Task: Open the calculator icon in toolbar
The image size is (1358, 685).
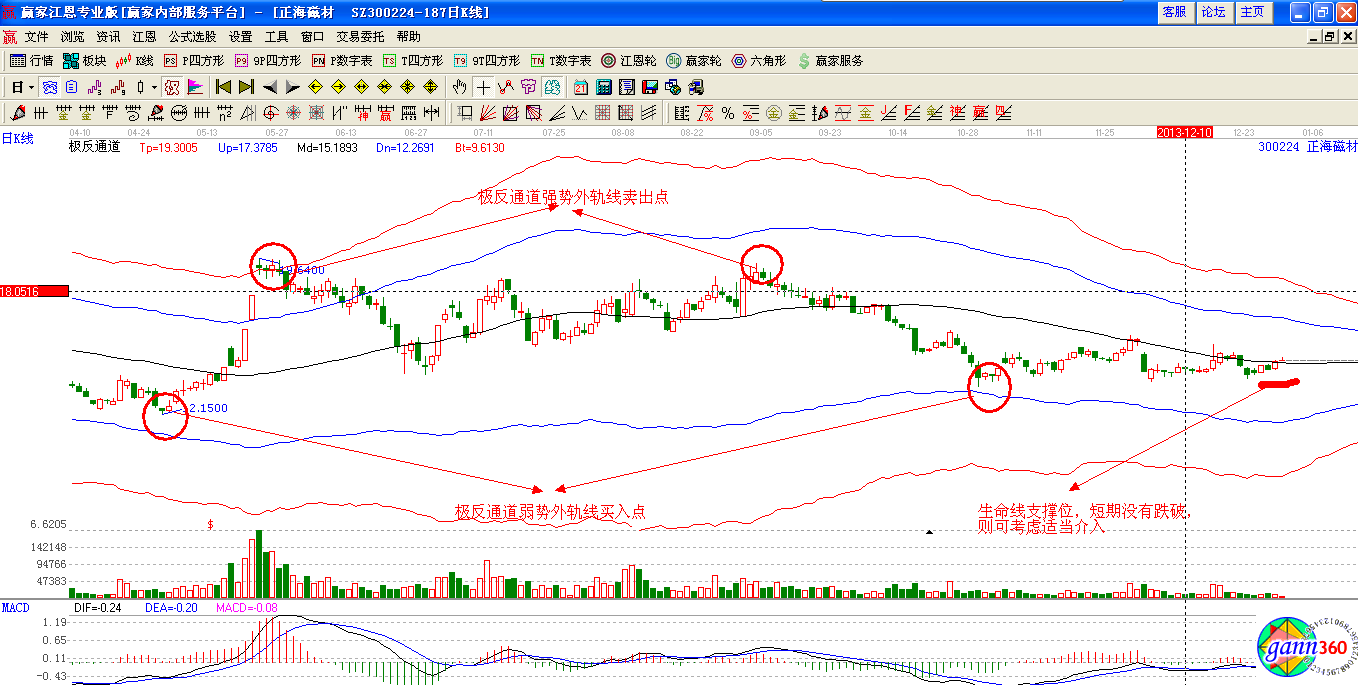Action: click(605, 87)
